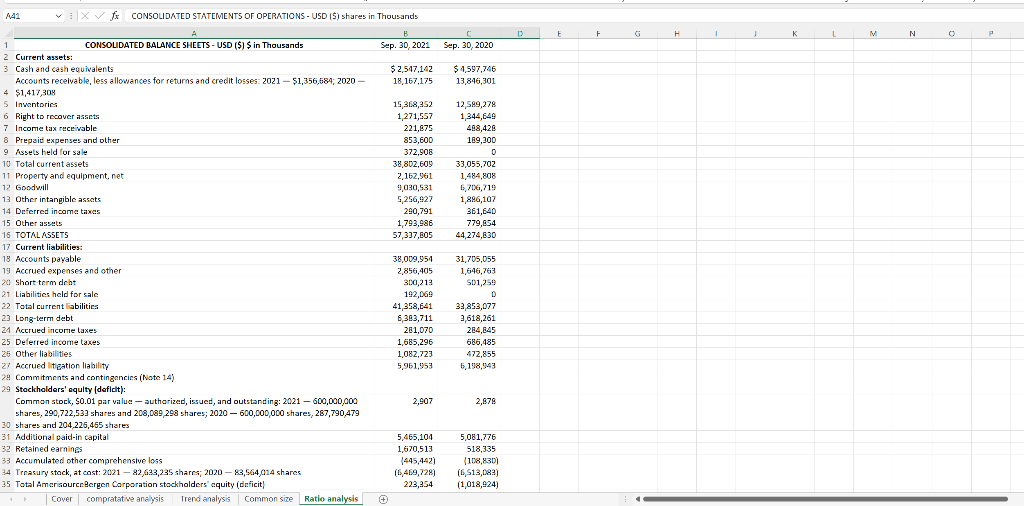This screenshot has height=506, width=1024.
Task: Select row 1 header
Action: coord(6,46)
